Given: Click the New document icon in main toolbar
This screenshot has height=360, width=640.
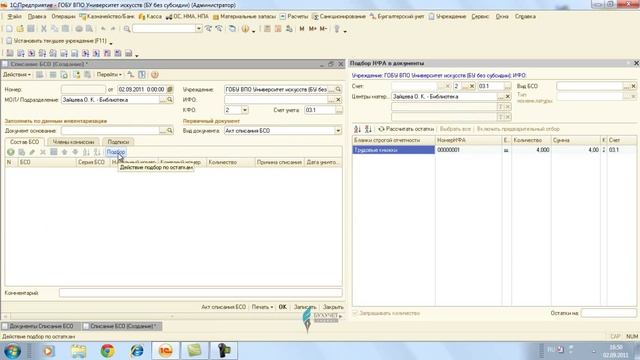Looking at the screenshot, I should point(9,29).
